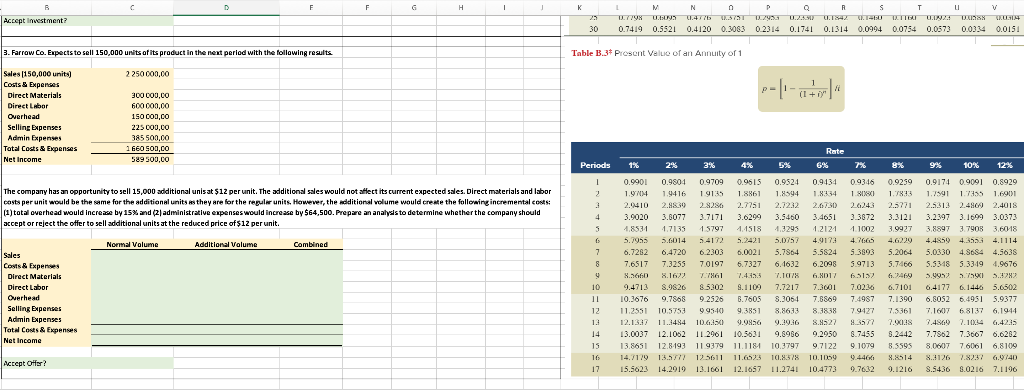The height and width of the screenshot is (390, 1024).
Task: Select Admin Expenses input cell under Additional Volume
Action: pos(227,319)
